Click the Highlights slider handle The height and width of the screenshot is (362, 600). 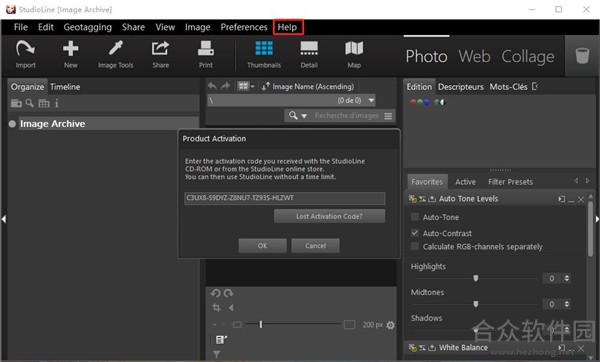476,278
